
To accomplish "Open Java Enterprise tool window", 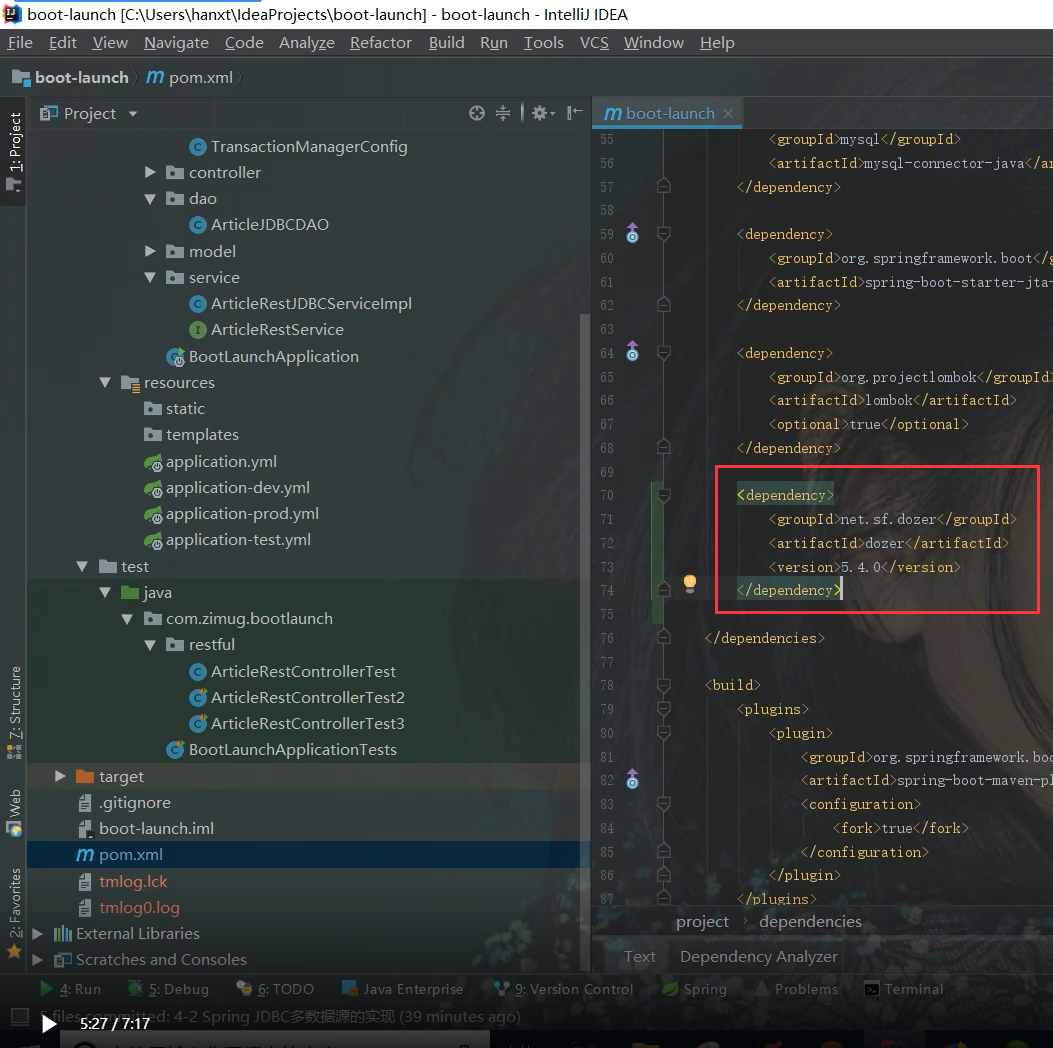I will pos(402,989).
